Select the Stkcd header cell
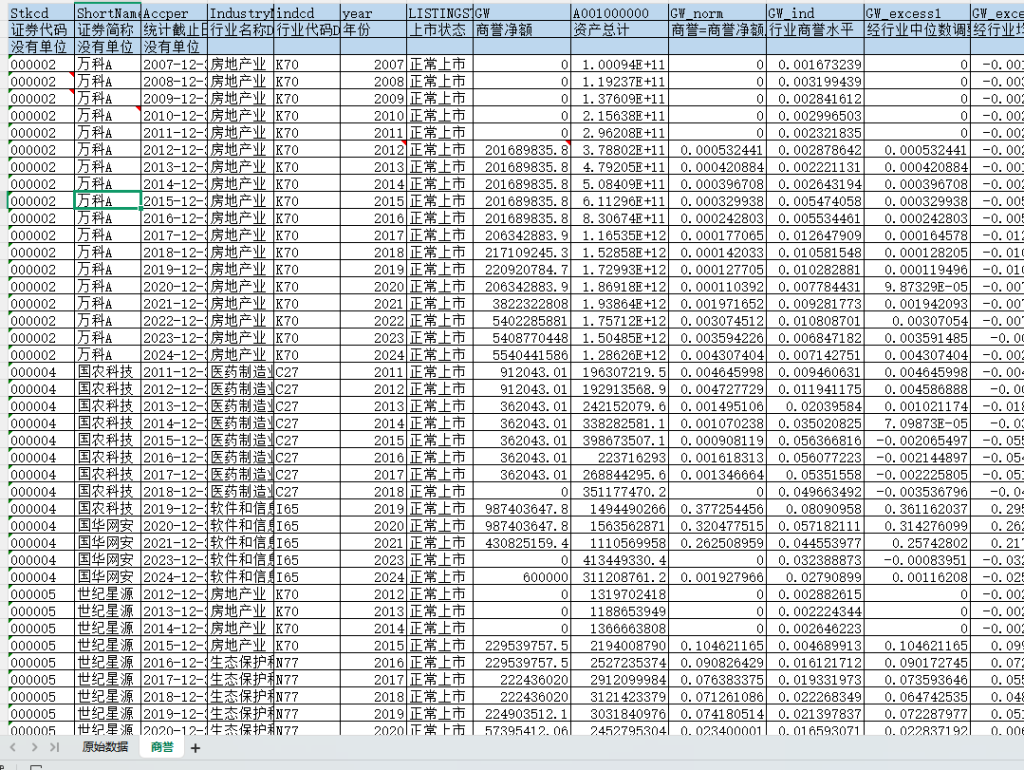 (x=42, y=13)
